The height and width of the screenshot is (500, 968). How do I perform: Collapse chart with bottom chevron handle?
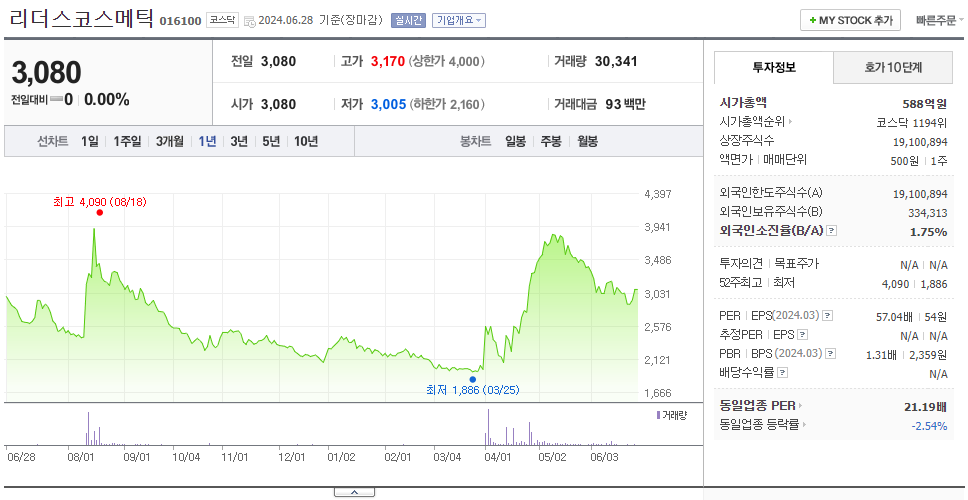[354, 492]
